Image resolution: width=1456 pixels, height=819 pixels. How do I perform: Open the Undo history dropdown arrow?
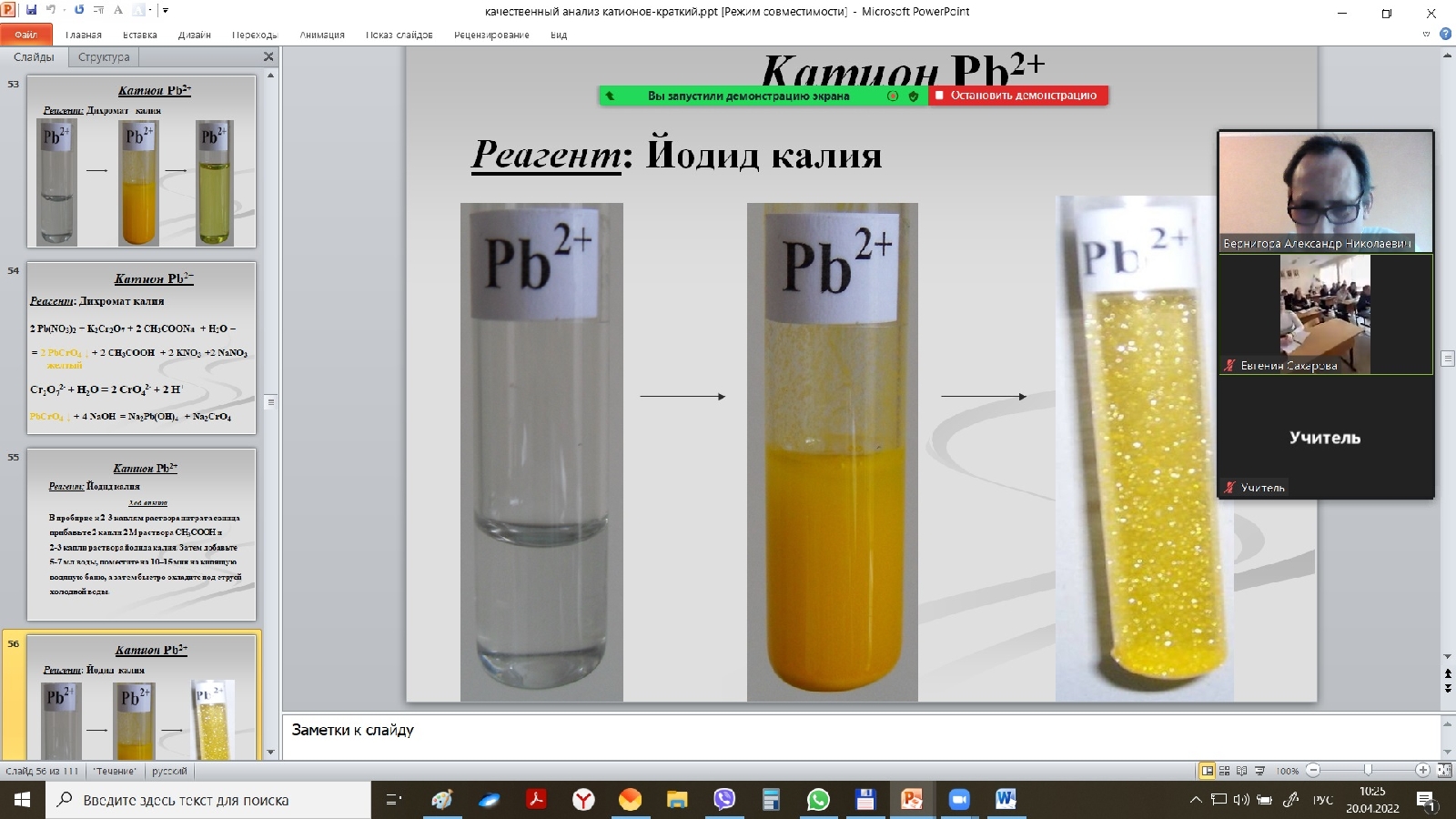(x=64, y=9)
